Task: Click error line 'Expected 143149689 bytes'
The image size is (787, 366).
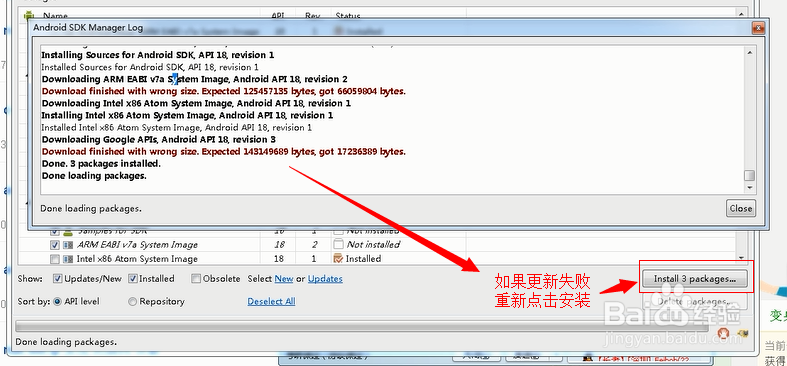Action: (224, 151)
